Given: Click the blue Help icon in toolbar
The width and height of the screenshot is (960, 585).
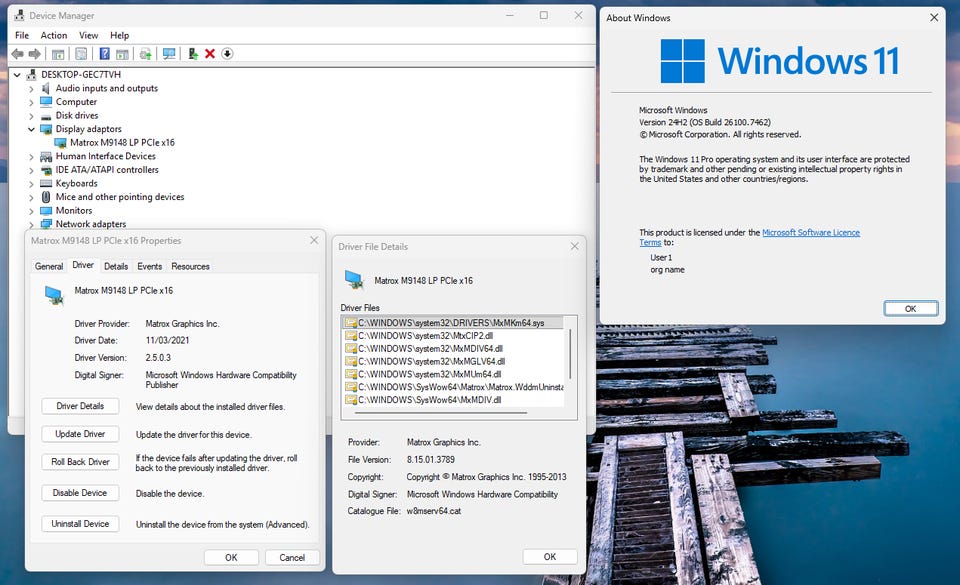Looking at the screenshot, I should click(x=104, y=54).
